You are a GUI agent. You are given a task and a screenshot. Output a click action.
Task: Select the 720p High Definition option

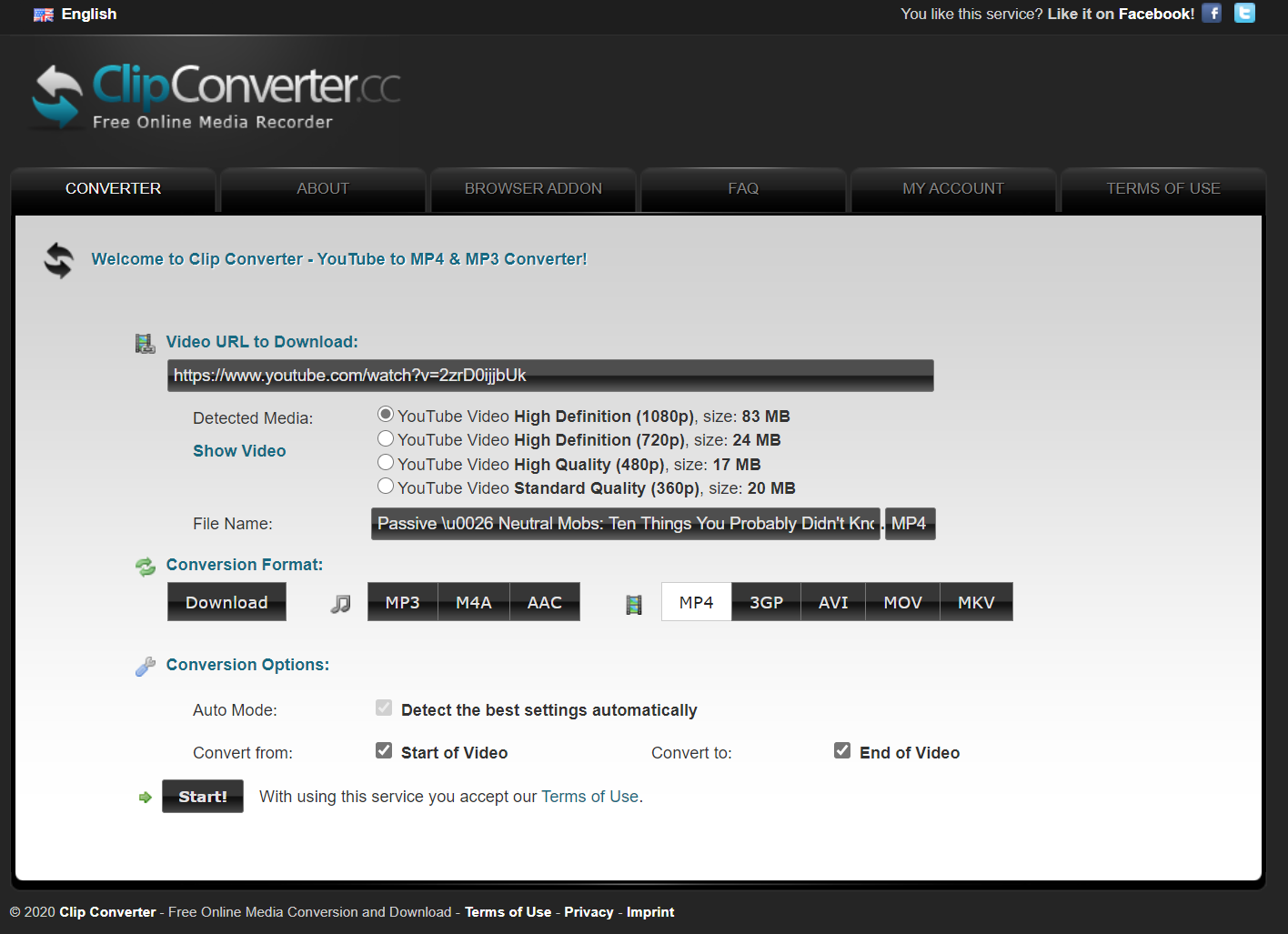point(386,438)
